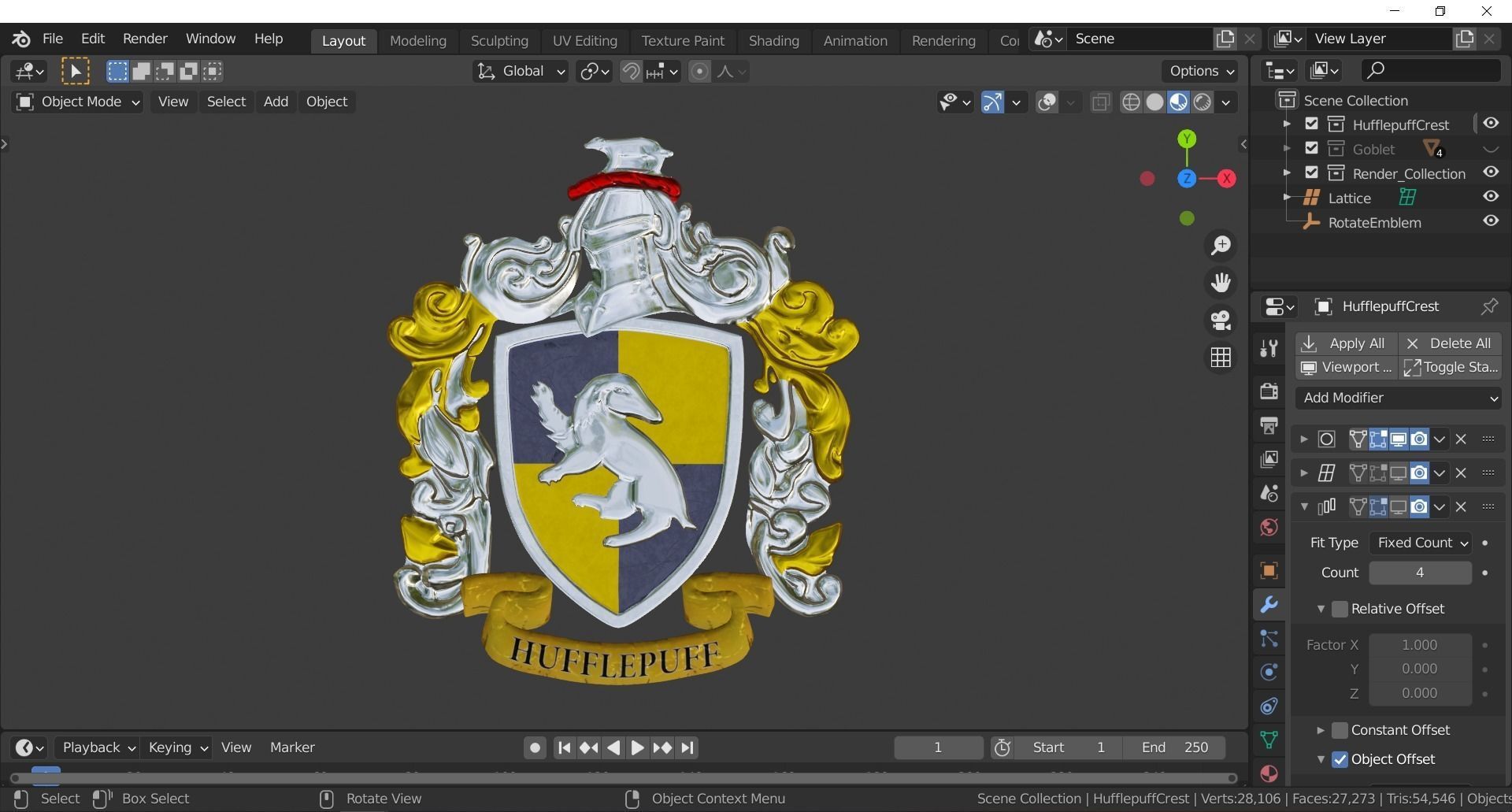Viewport: 1512px width, 812px height.
Task: Open the World properties tab
Action: tap(1269, 527)
